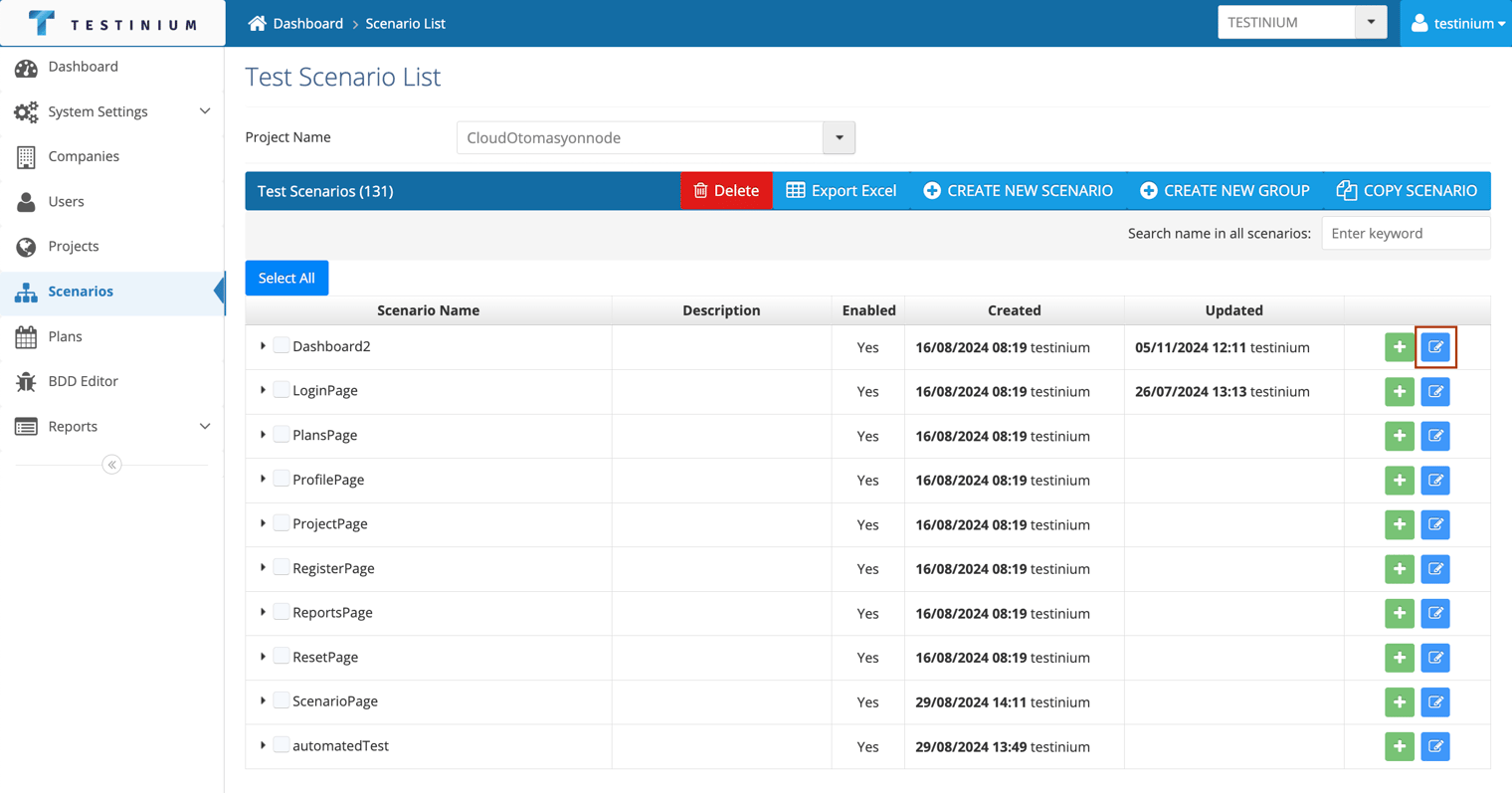Open Plans from the sidebar
The image size is (1512, 793).
click(112, 336)
